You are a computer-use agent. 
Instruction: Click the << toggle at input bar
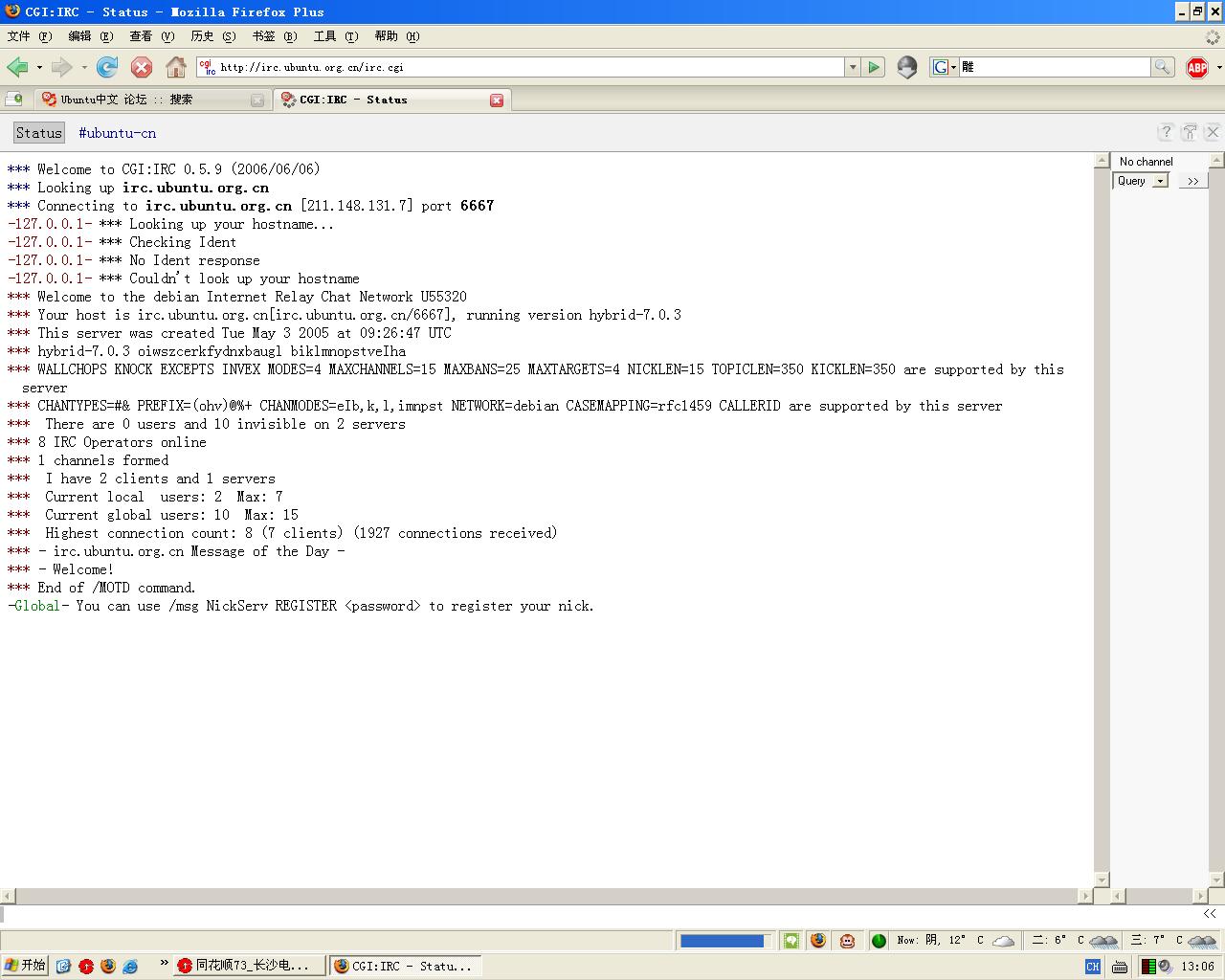[1210, 914]
